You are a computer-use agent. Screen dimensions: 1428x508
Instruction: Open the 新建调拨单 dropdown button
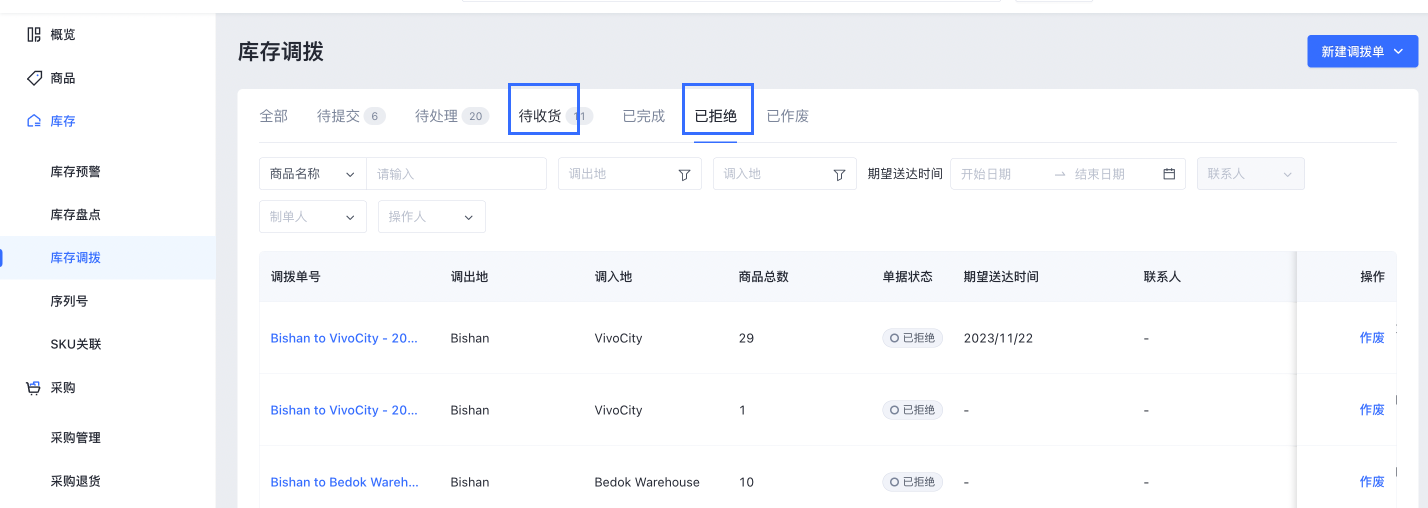[1362, 52]
